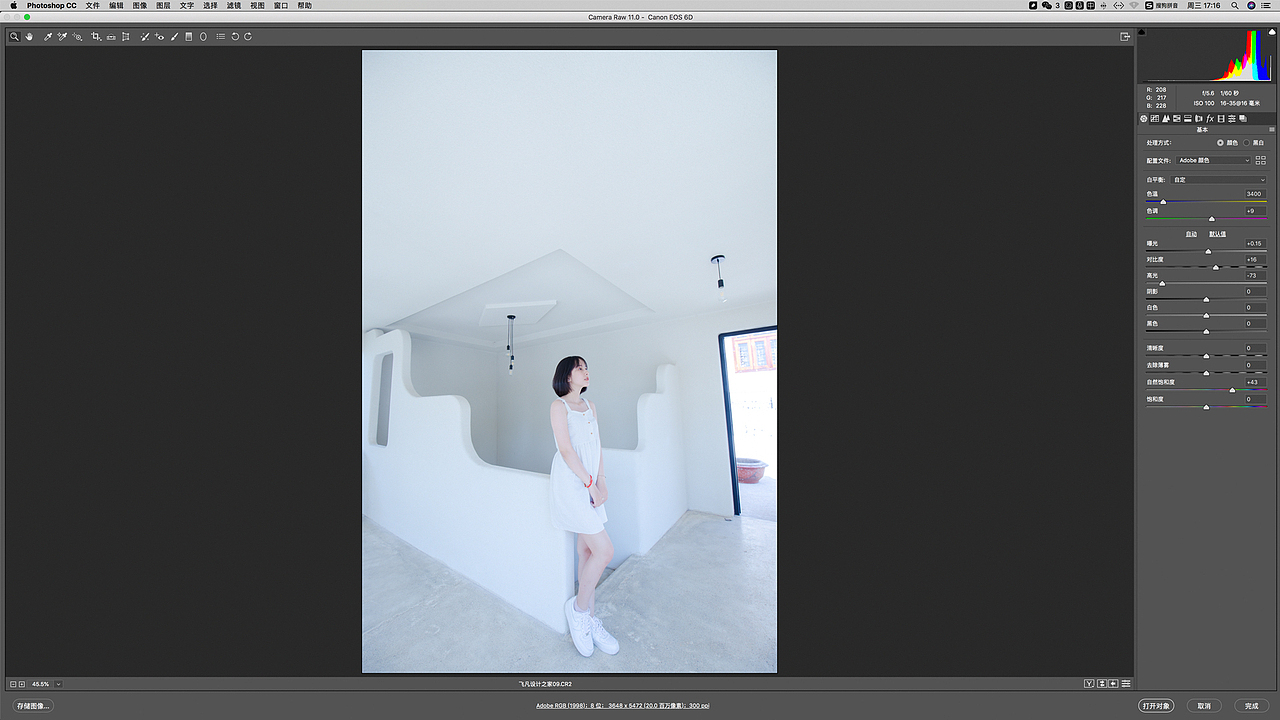The image size is (1280, 720).
Task: Select the Color Sampler tool
Action: pos(62,37)
